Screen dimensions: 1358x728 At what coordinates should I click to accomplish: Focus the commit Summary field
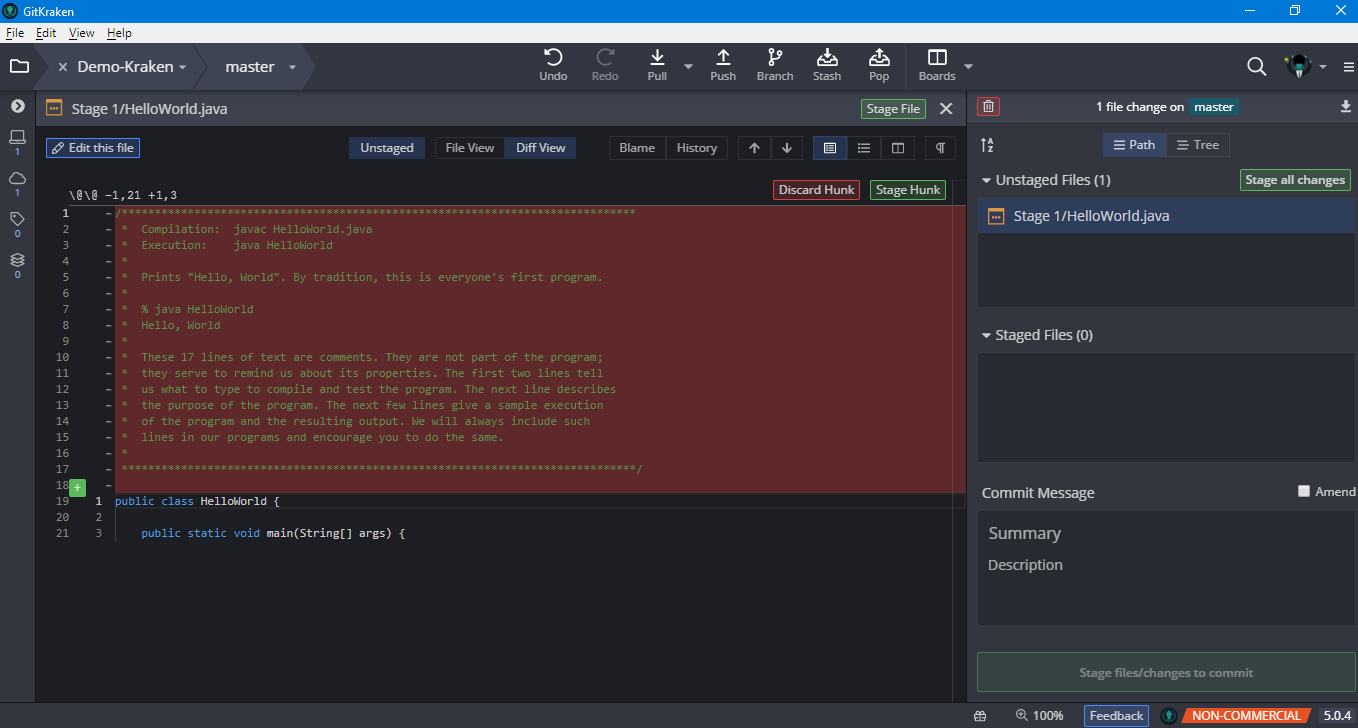click(1166, 533)
